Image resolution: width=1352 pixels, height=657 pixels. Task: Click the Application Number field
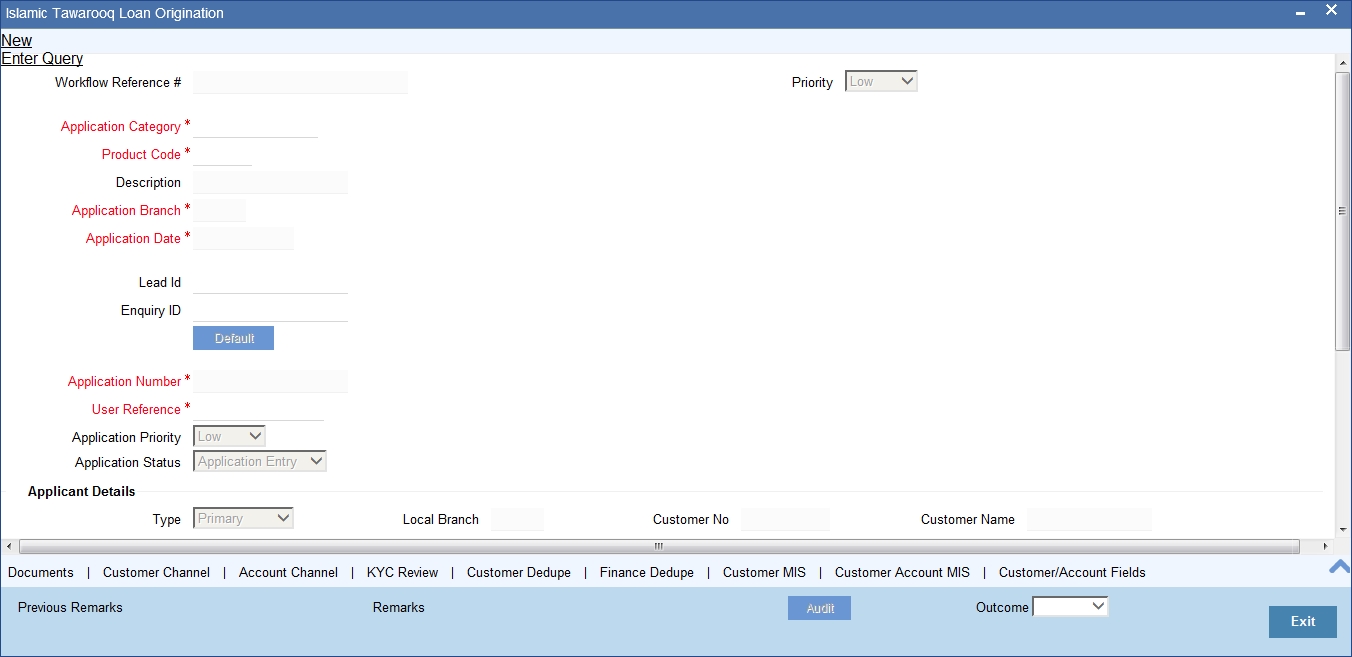coord(270,381)
